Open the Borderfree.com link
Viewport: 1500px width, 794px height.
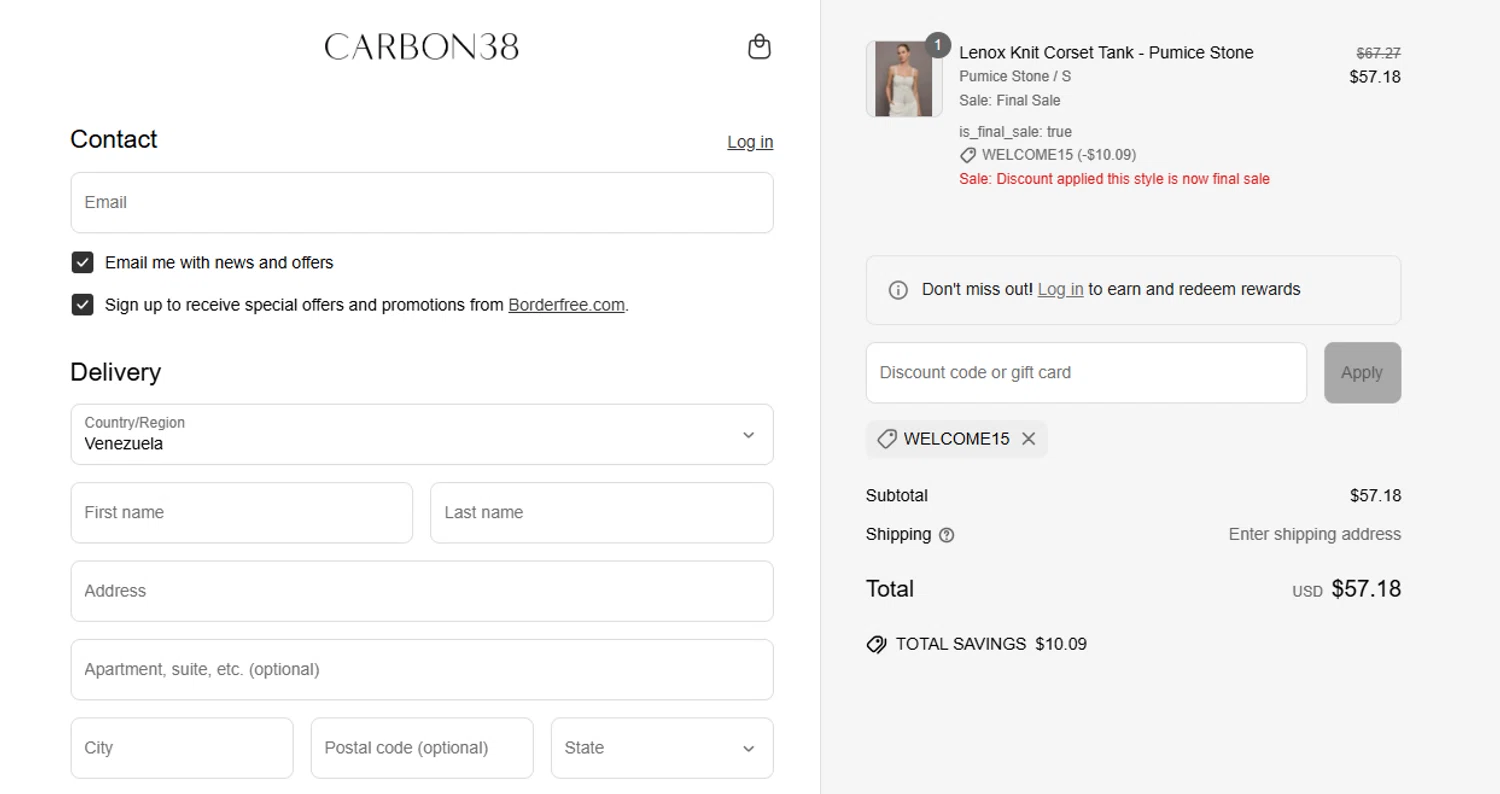566,305
